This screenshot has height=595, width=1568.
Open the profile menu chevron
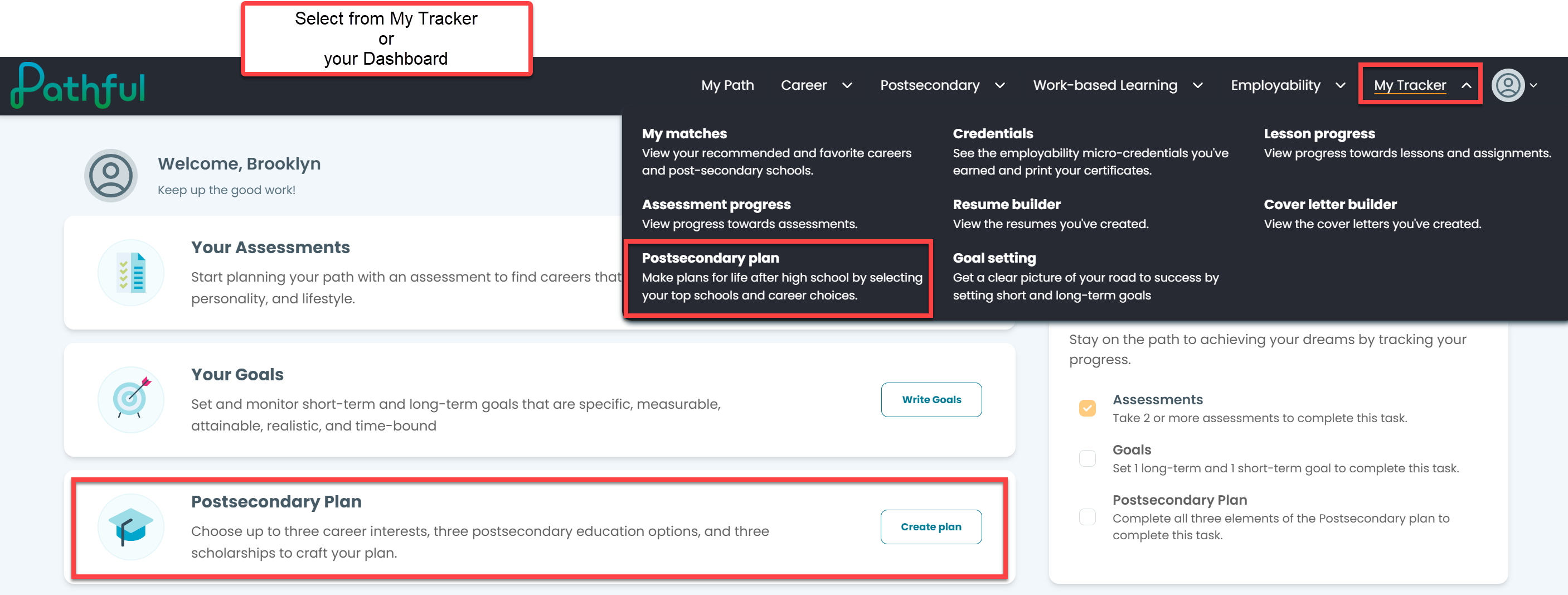[1534, 85]
